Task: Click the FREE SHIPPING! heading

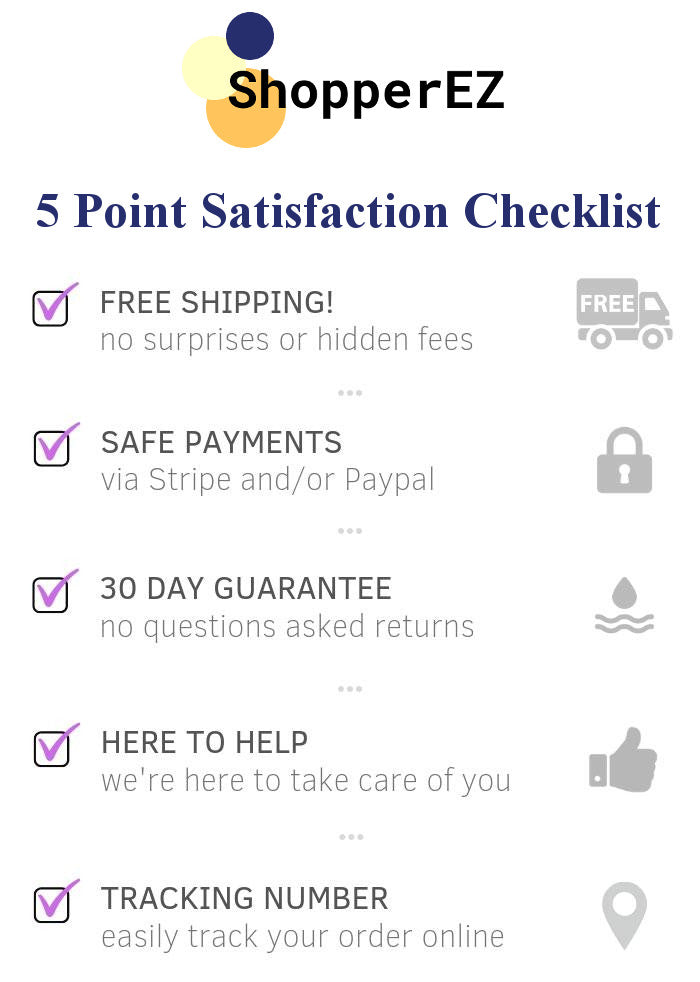Action: click(x=217, y=302)
